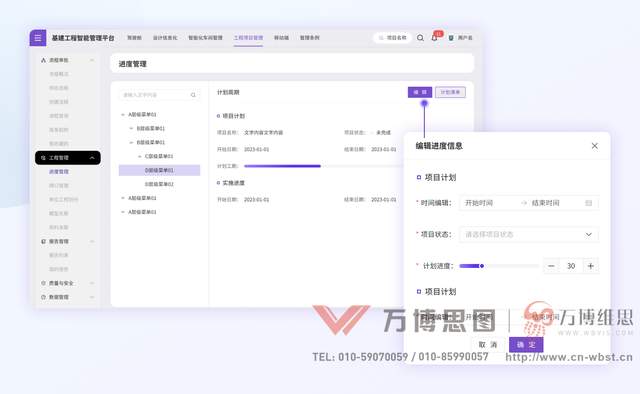
Task: Click 计划工期 progress bar in main panel
Action: tap(322, 166)
